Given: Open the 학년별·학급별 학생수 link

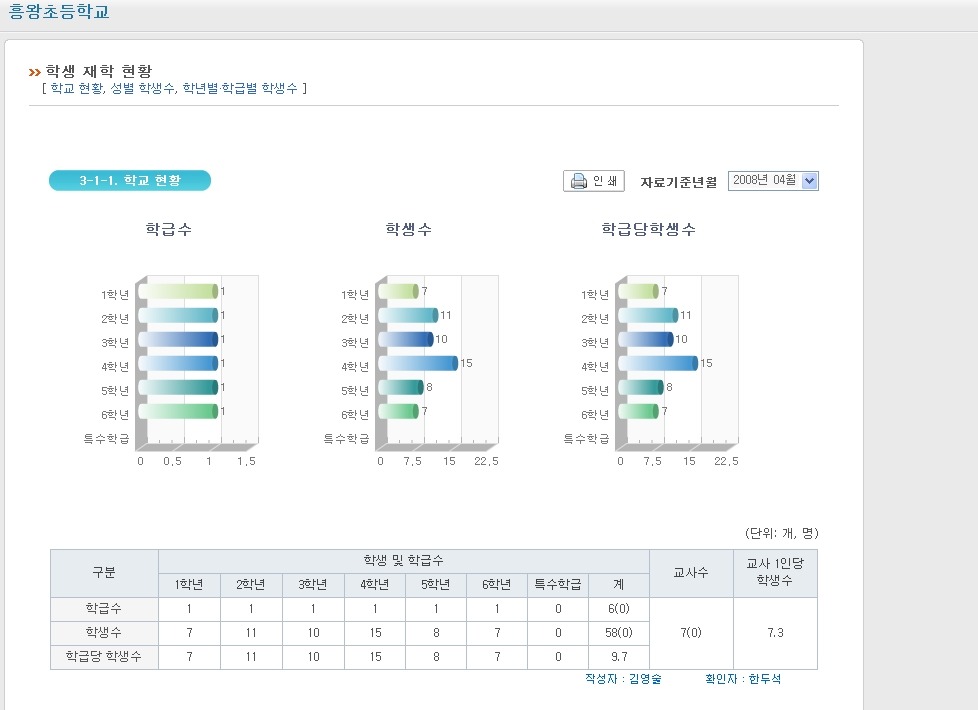Looking at the screenshot, I should pyautogui.click(x=240, y=89).
